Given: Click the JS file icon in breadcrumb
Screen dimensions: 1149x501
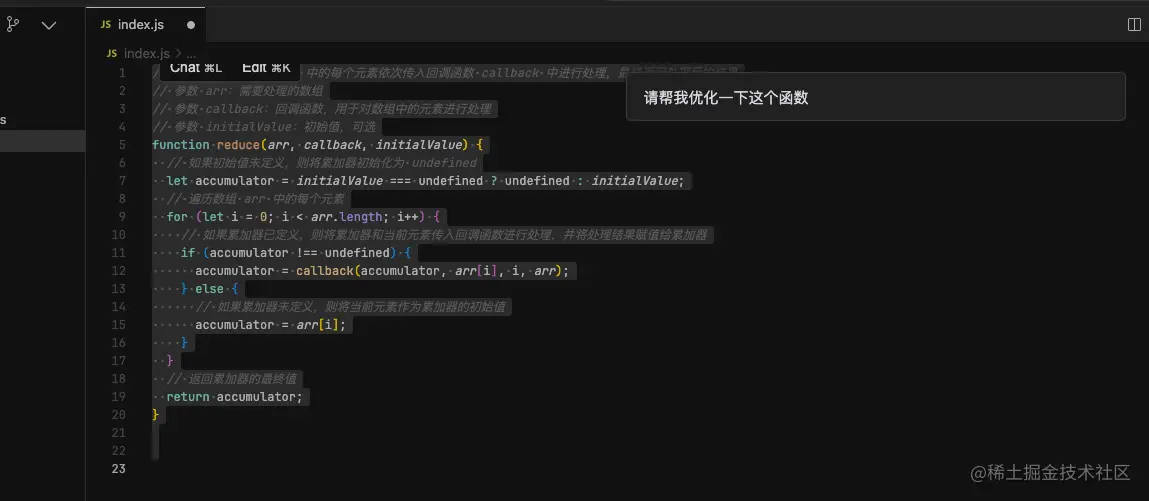Looking at the screenshot, I should point(112,53).
